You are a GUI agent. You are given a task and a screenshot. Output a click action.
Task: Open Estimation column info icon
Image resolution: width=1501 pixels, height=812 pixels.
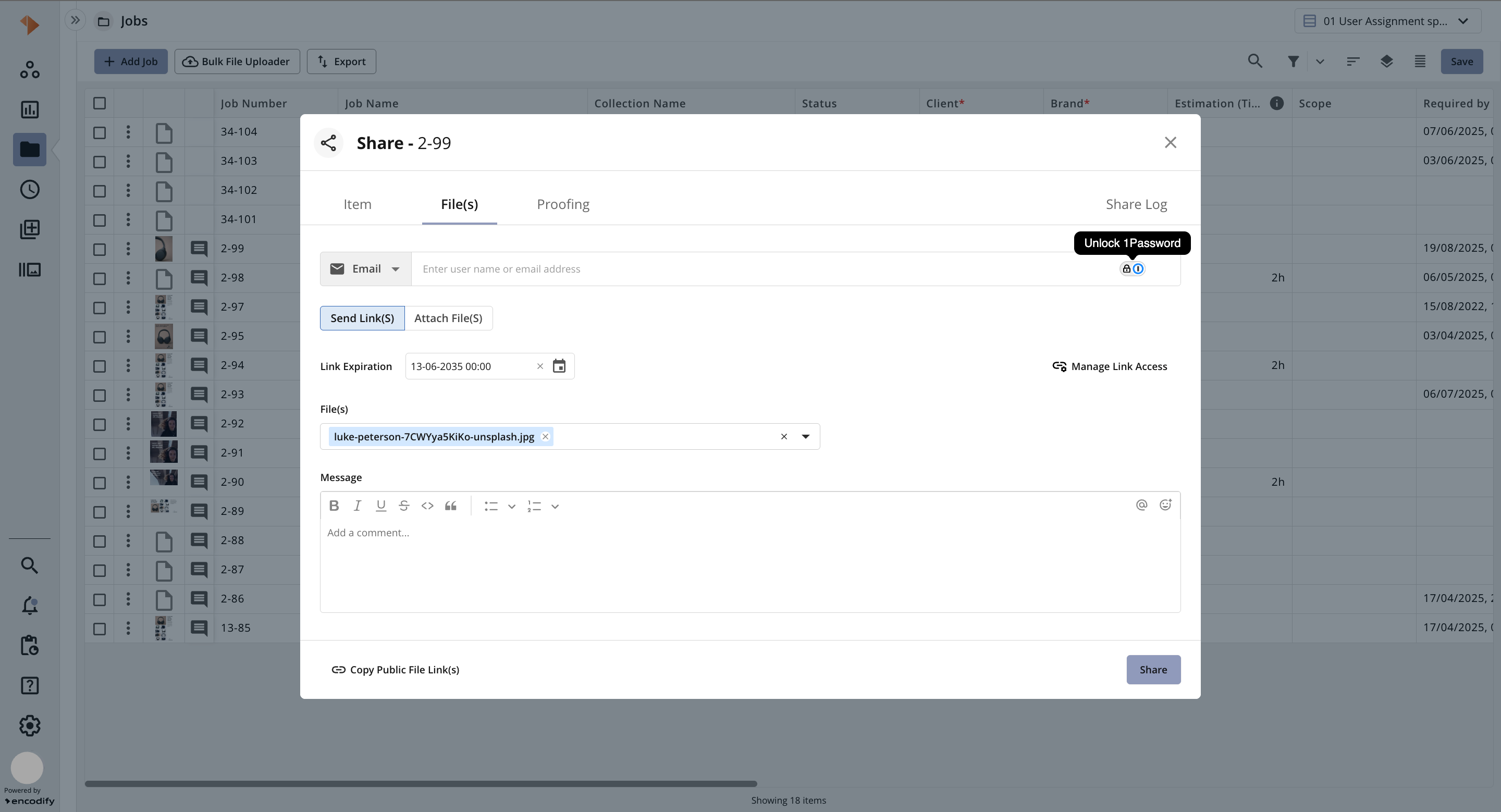[x=1277, y=103]
